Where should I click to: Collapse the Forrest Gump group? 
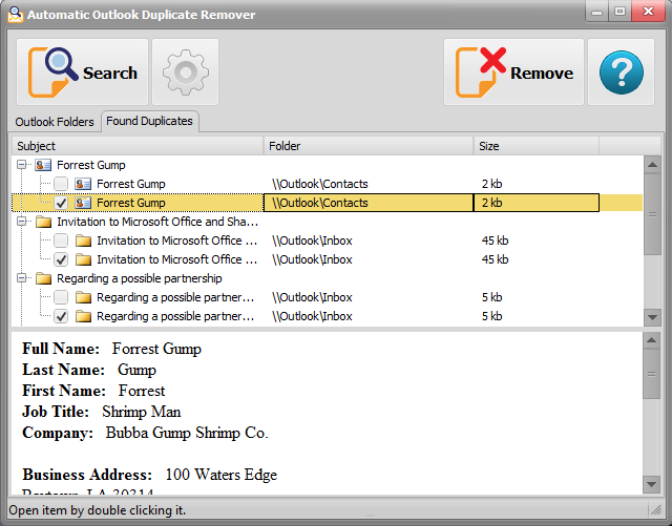(x=21, y=165)
